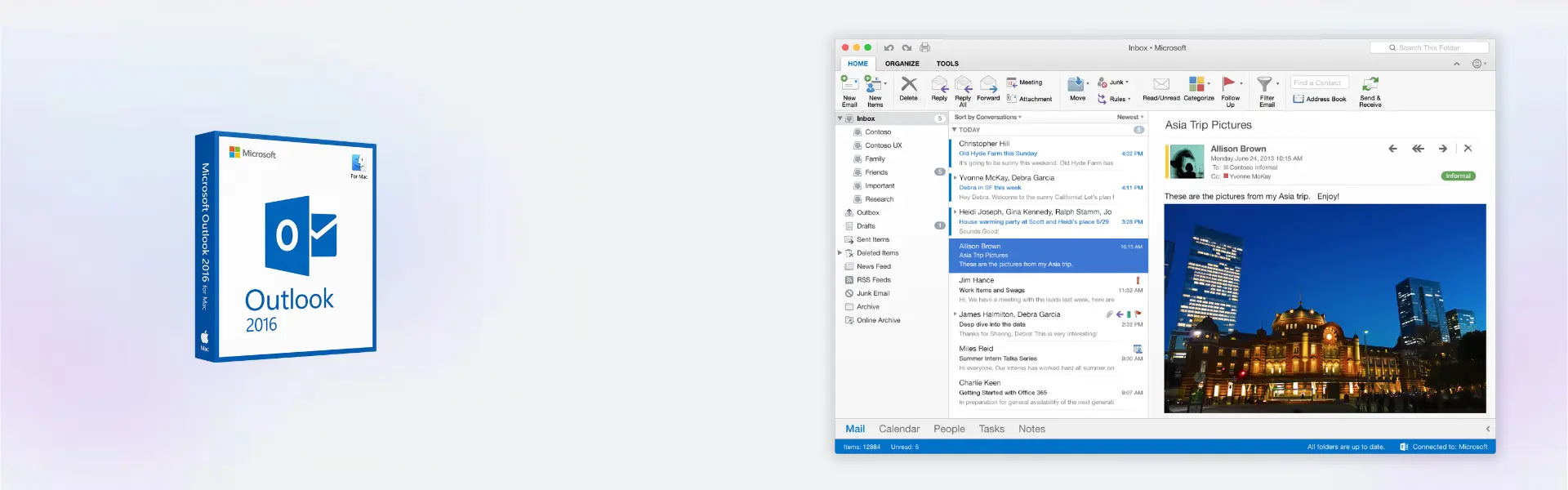Click the green Informal category tag
This screenshot has width=1568, height=490.
(x=1458, y=176)
